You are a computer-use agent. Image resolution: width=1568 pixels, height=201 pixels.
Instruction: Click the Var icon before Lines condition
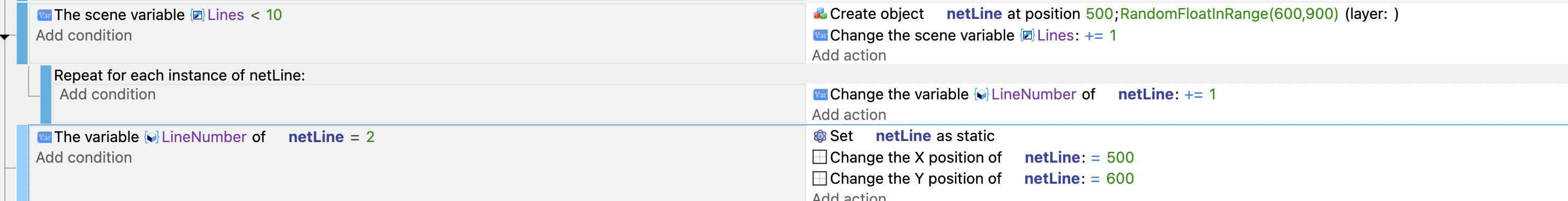click(x=44, y=15)
